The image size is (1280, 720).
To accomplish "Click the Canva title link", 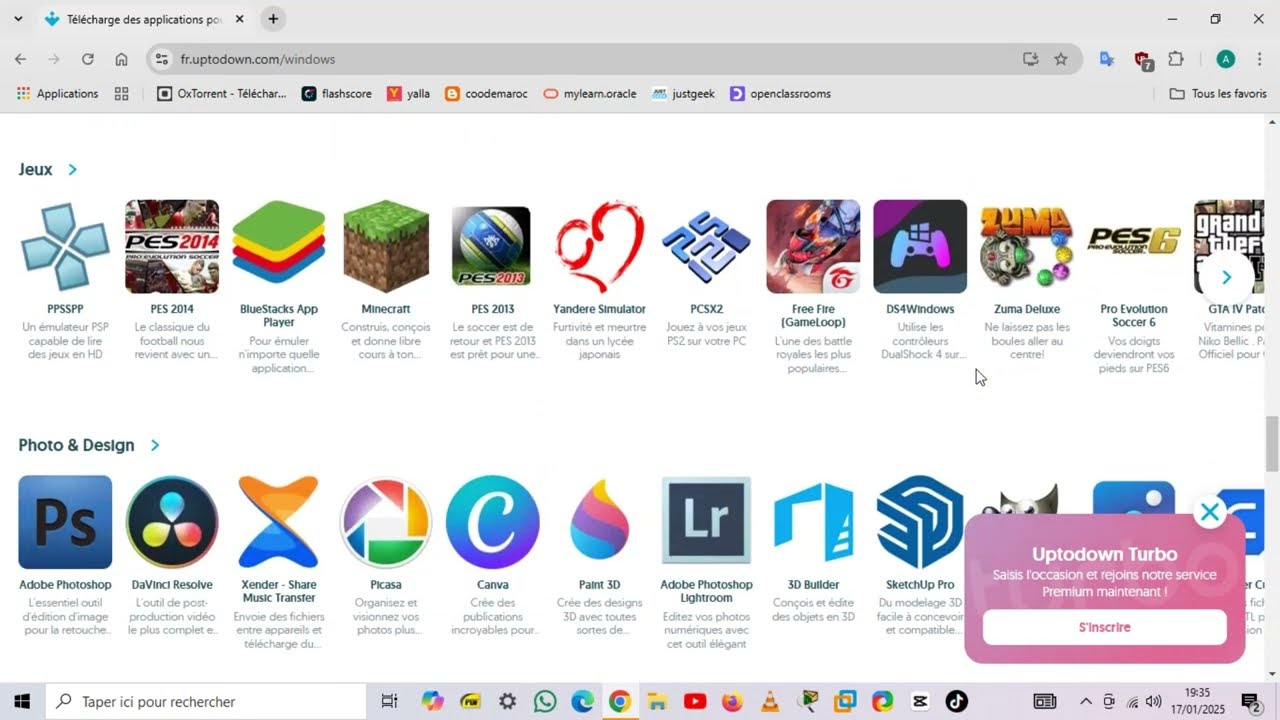I will [x=492, y=584].
